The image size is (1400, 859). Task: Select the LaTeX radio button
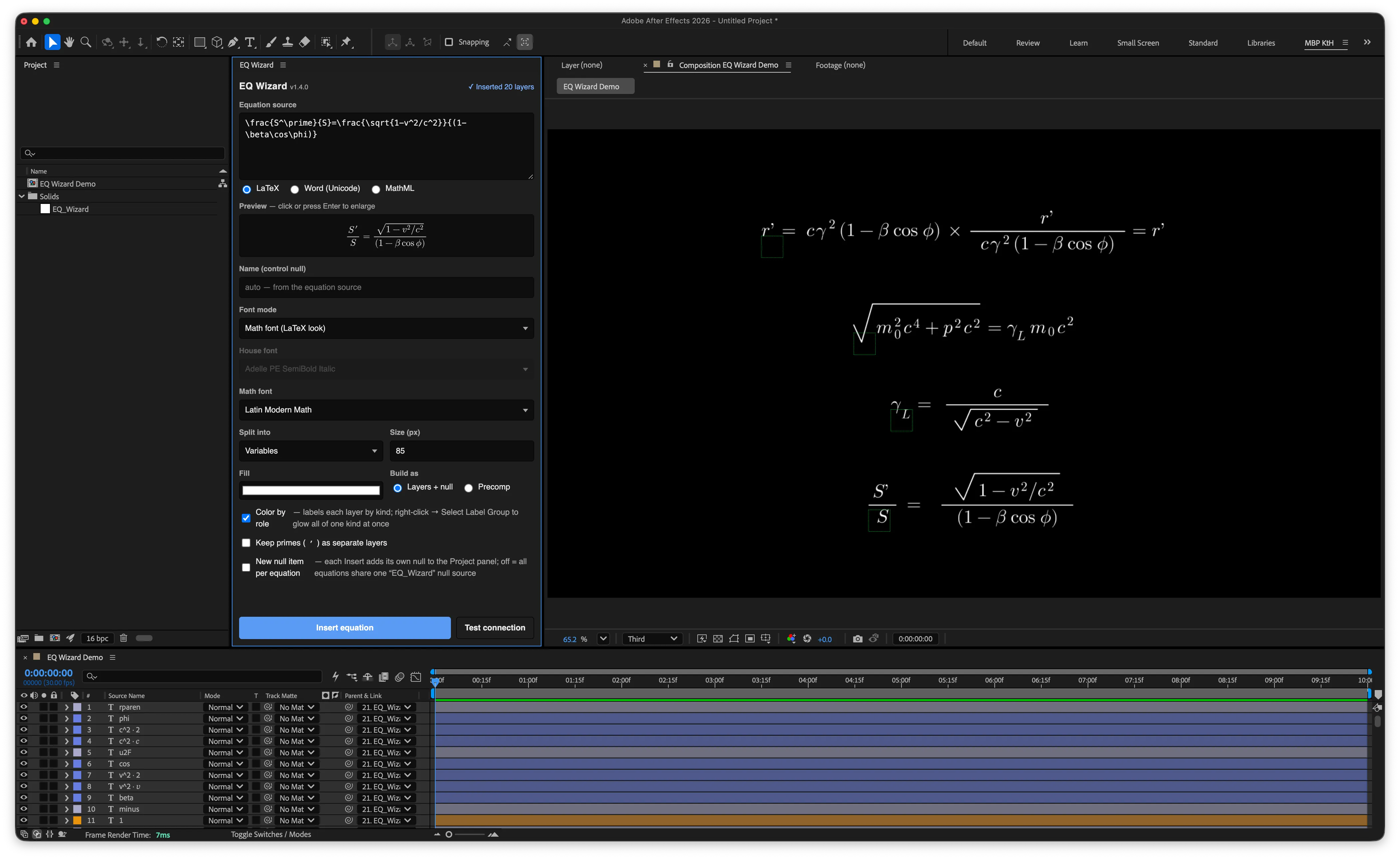pos(246,189)
